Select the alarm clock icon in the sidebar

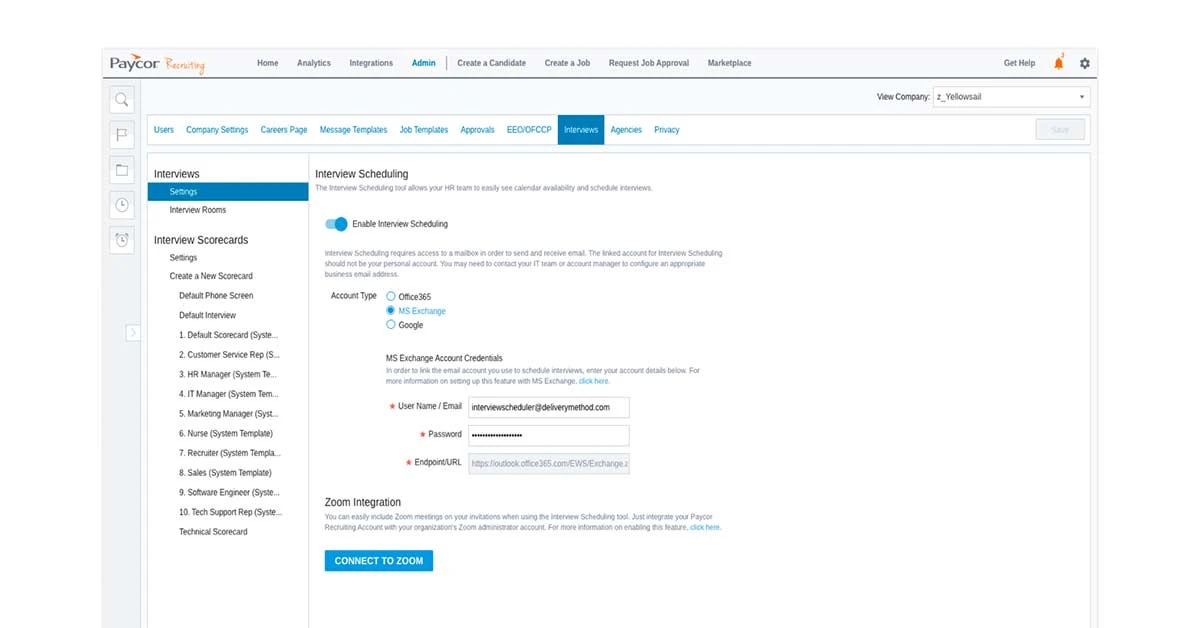coord(121,239)
